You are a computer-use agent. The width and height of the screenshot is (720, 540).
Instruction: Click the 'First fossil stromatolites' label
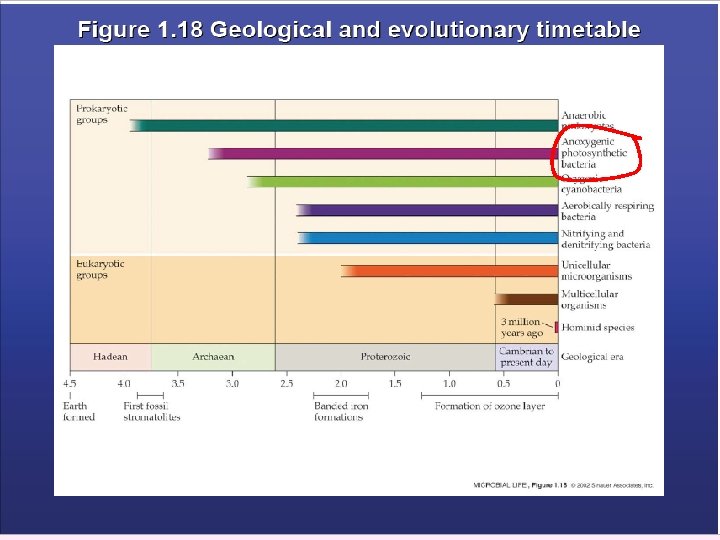pyautogui.click(x=152, y=411)
